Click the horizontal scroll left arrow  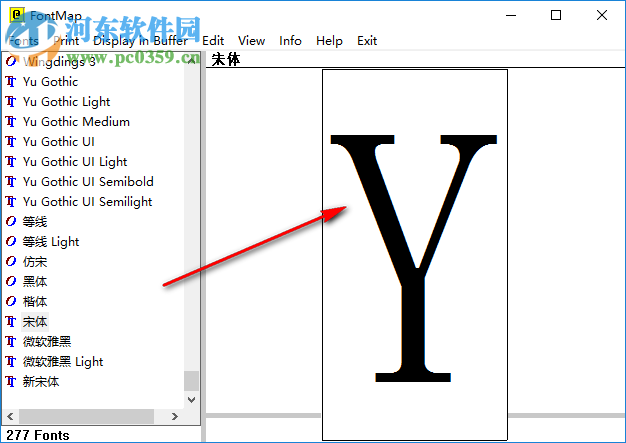click(10, 416)
